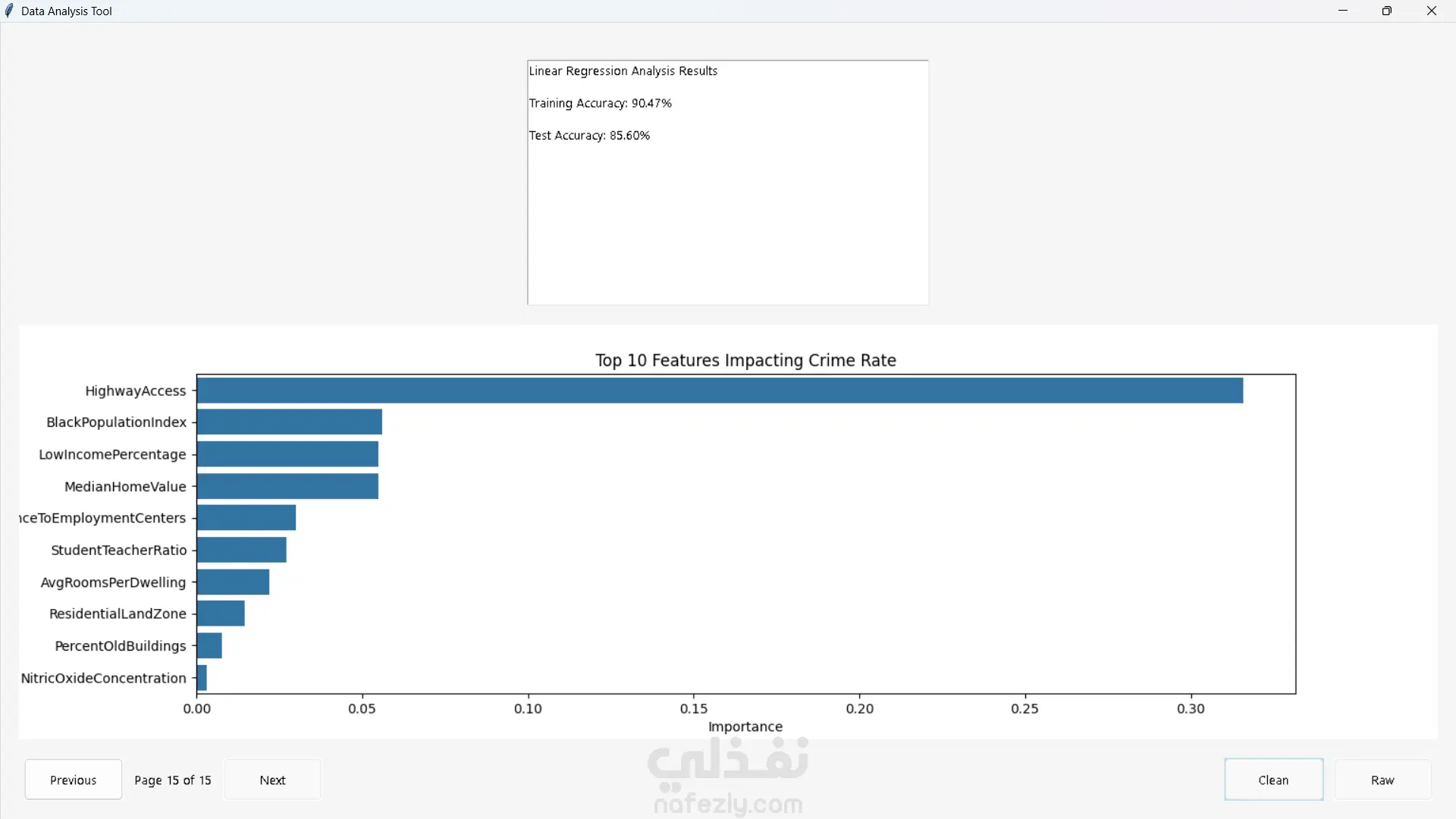
Task: Click the 0.15 tick label on x-axis
Action: 694,708
